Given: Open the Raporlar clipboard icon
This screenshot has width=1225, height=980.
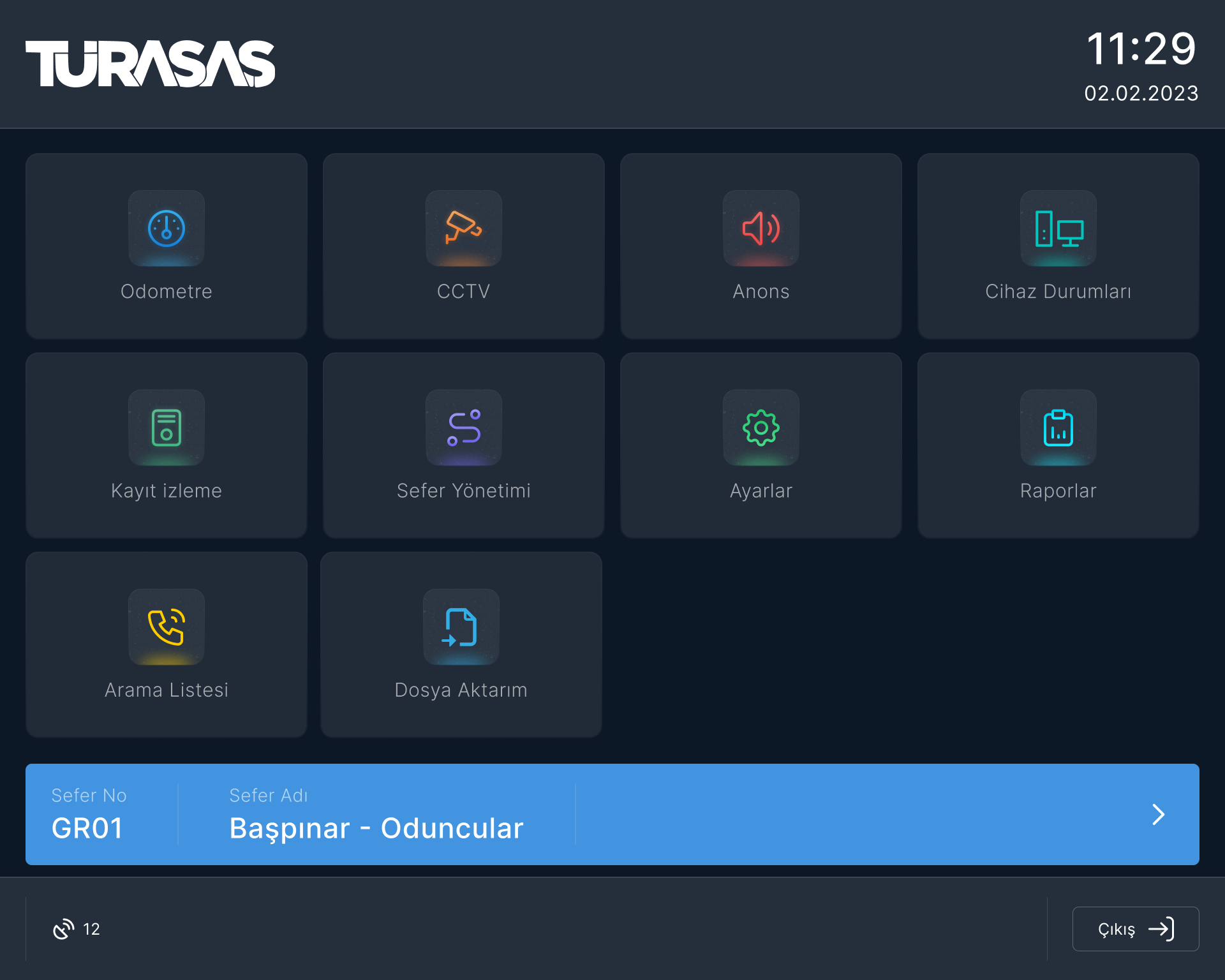Looking at the screenshot, I should [x=1058, y=427].
